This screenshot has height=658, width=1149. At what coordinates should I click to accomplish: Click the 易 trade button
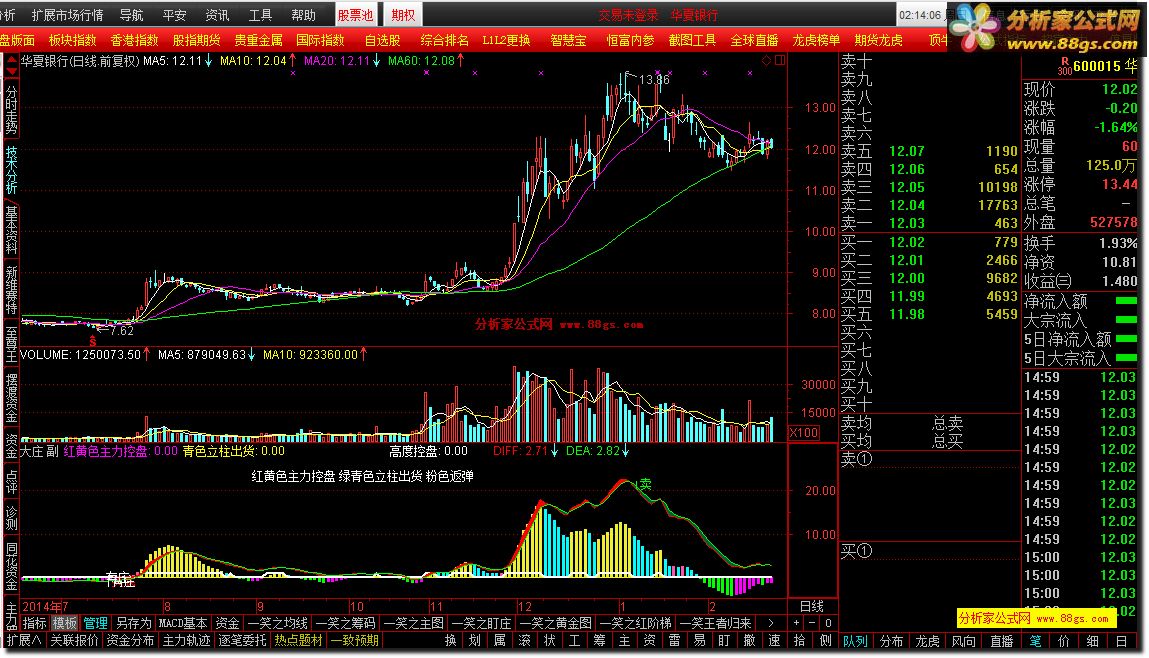pos(700,640)
